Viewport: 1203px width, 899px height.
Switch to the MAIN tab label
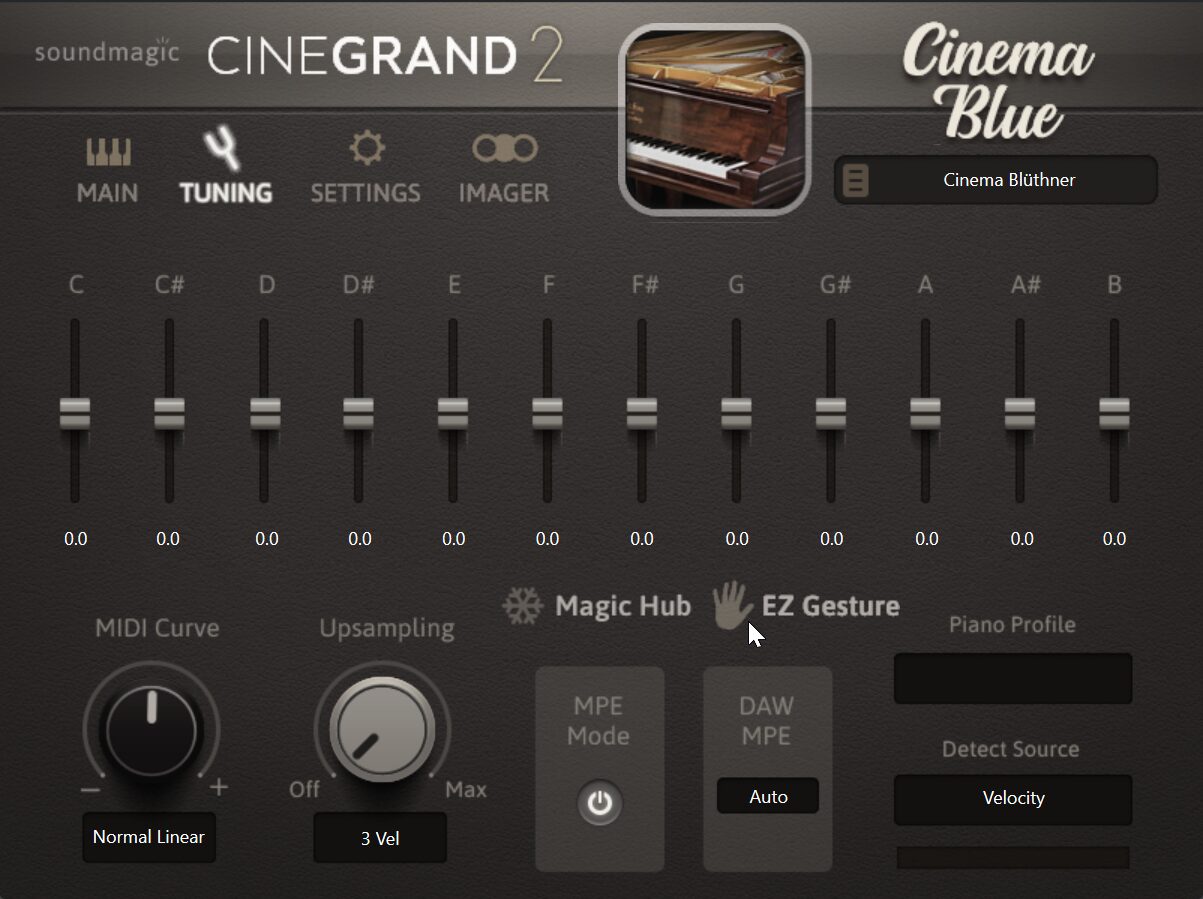pos(108,192)
